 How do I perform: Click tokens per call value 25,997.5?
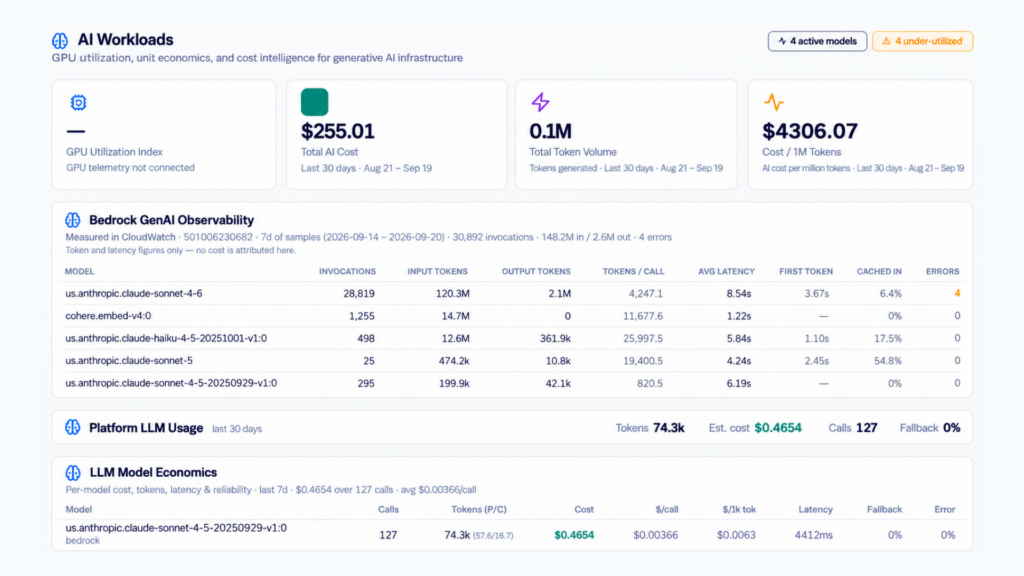[x=643, y=338]
